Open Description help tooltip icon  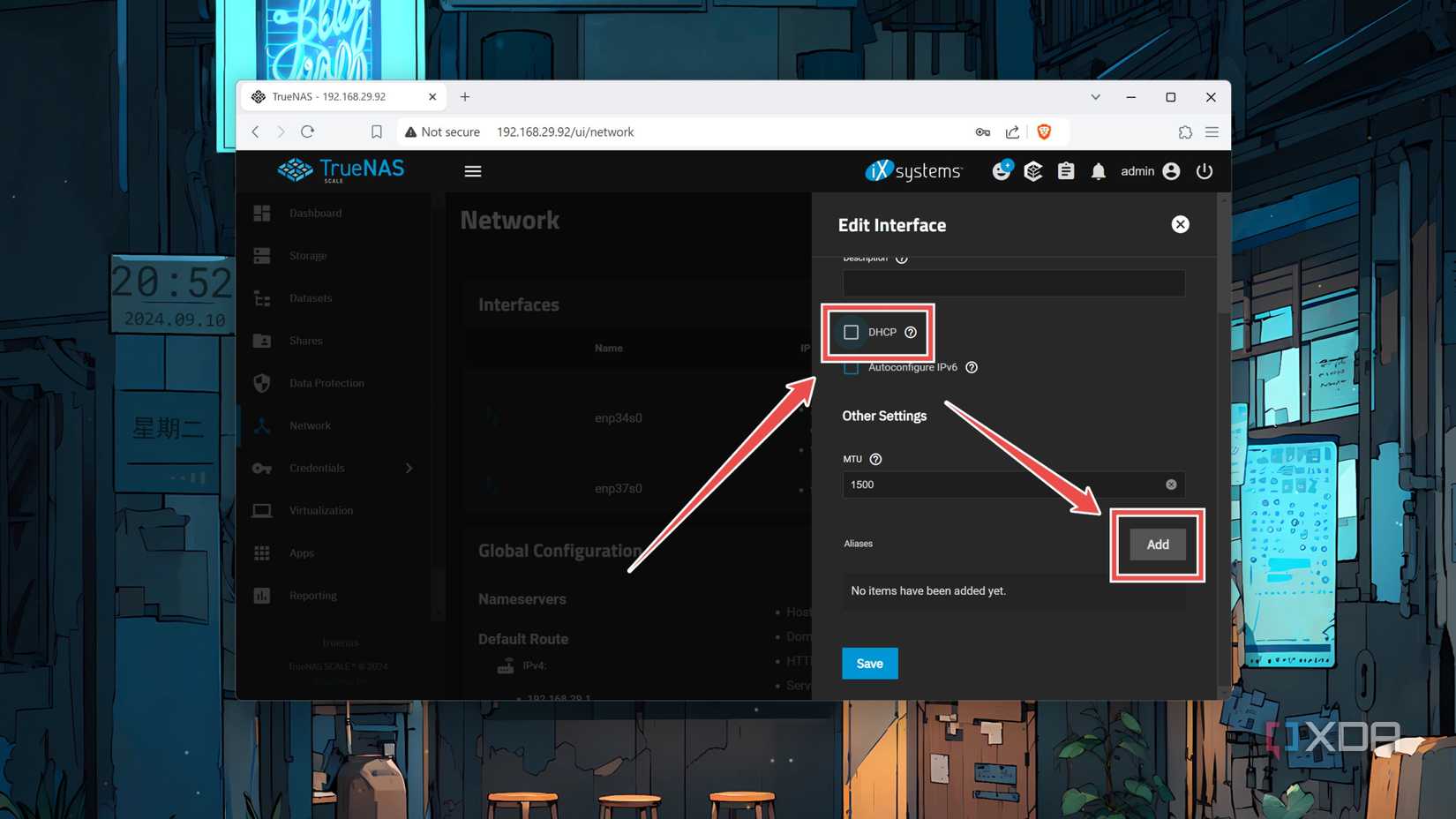coord(901,259)
